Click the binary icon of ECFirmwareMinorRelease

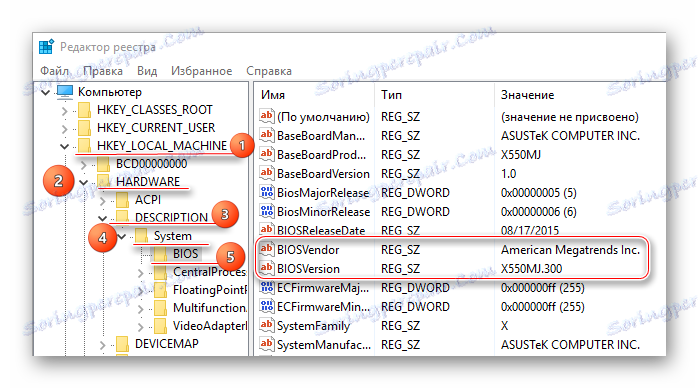pos(267,307)
